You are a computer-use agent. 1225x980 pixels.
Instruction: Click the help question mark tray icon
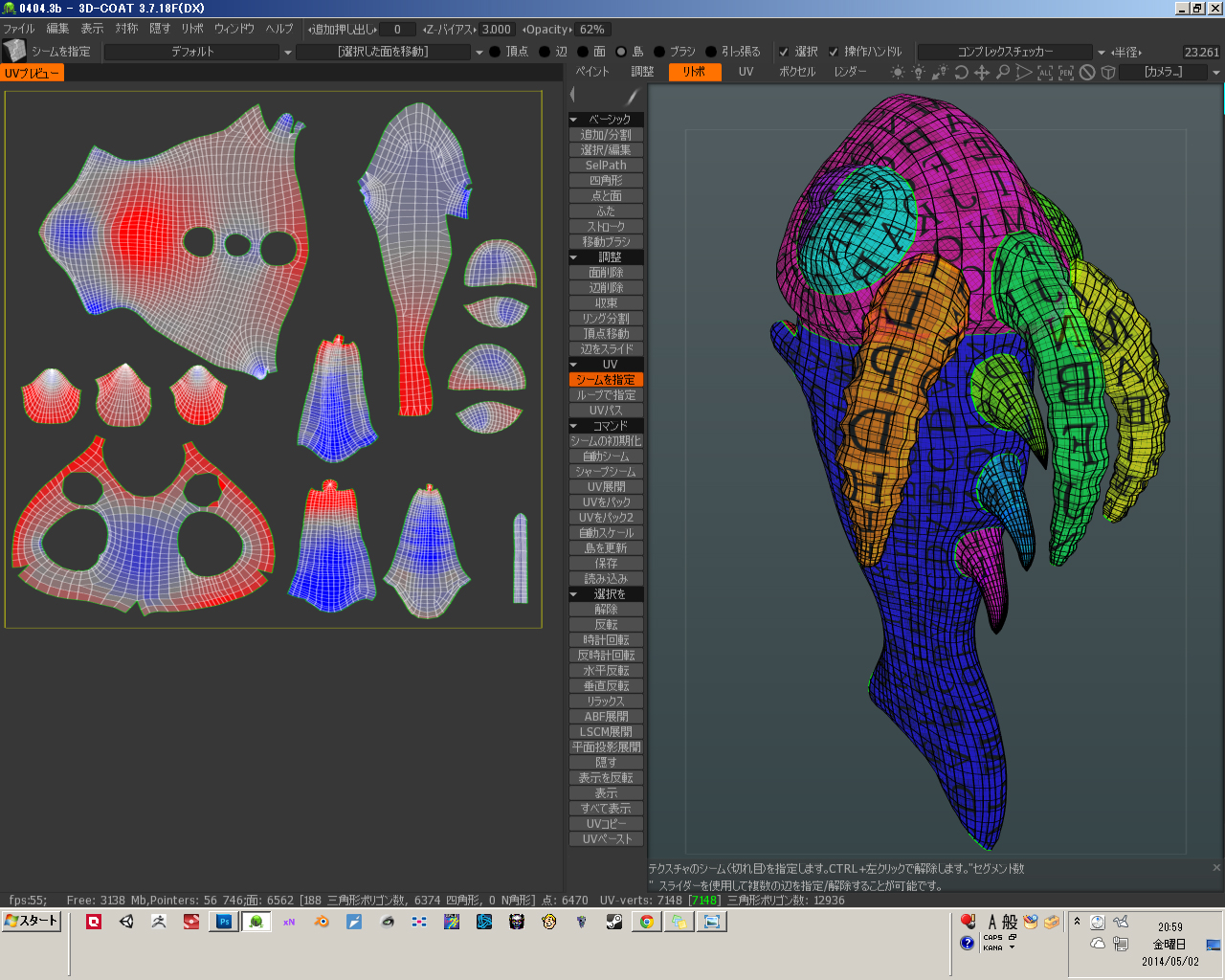(967, 944)
